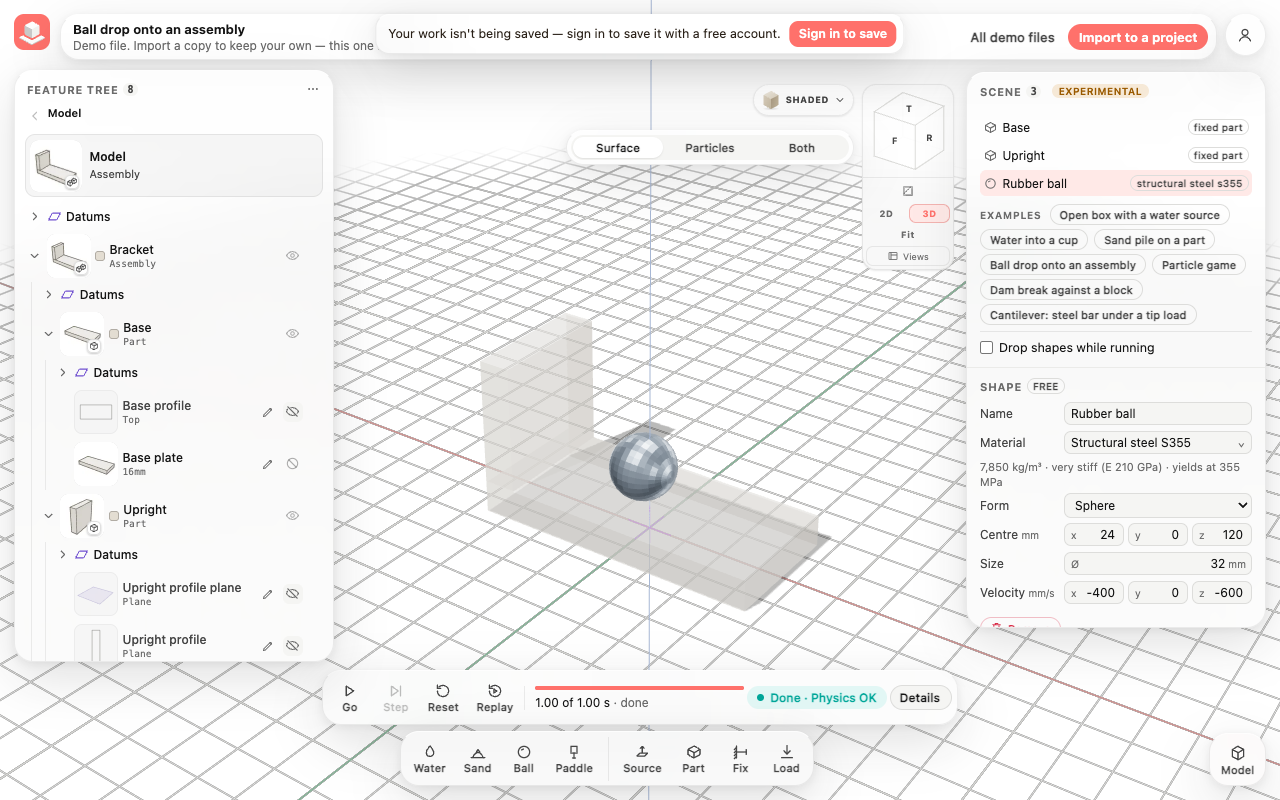Toggle visibility of Upright part
1280x800 pixels.
(x=293, y=516)
